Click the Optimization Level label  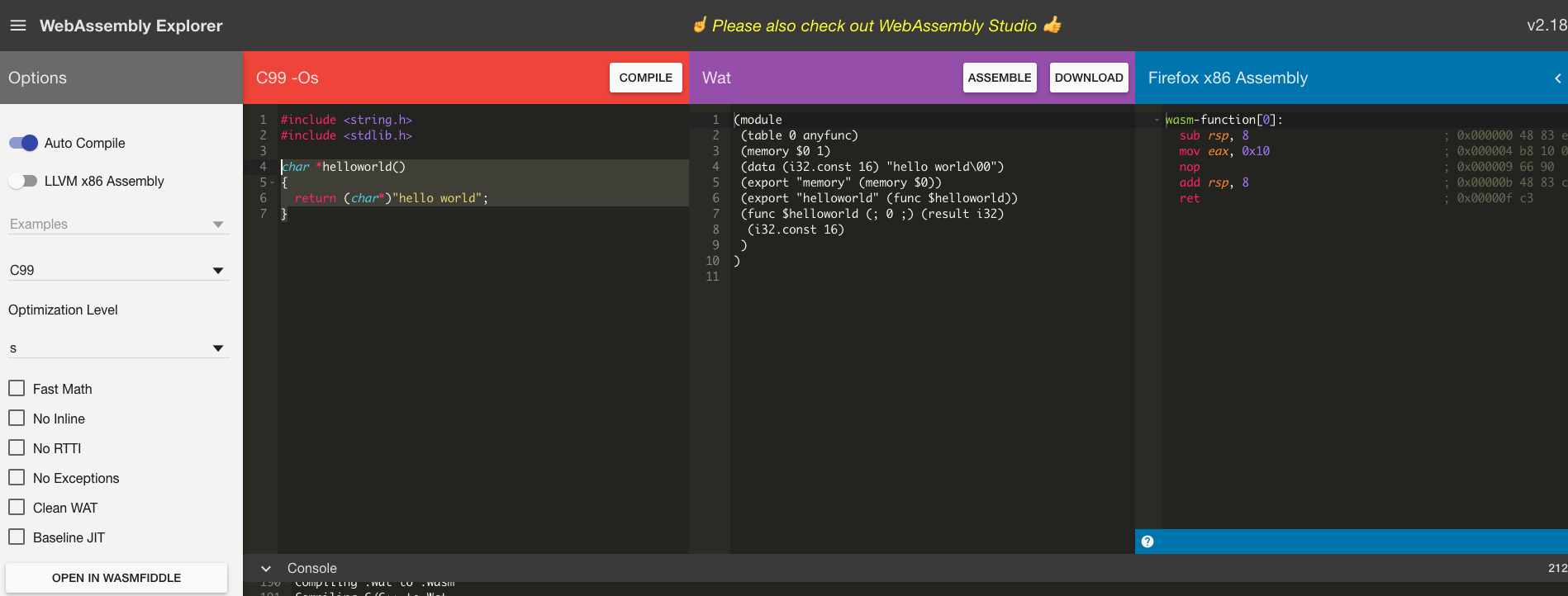coord(63,310)
